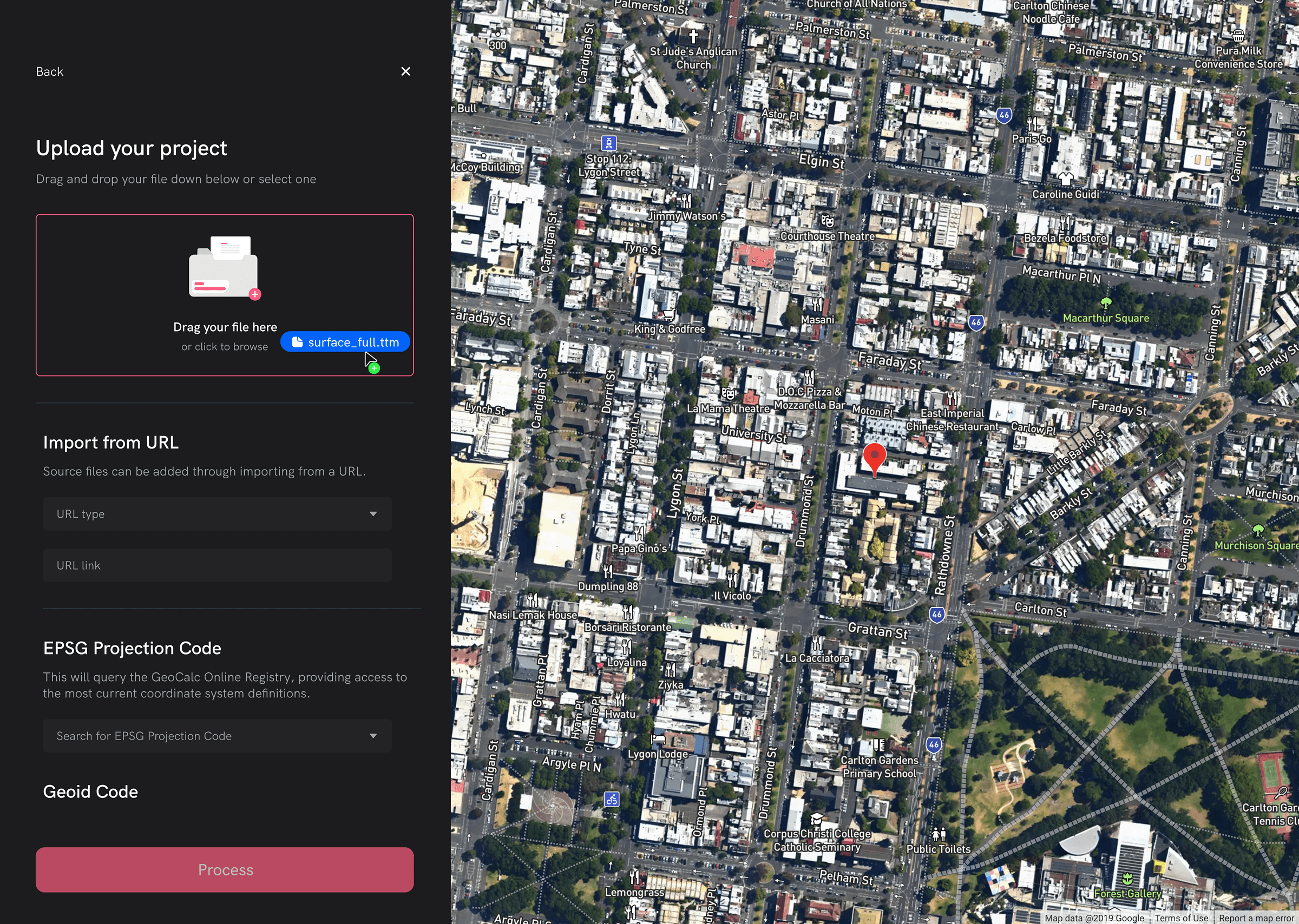1299x924 pixels.
Task: Click the Stop 112 Lygon Street tram icon
Action: point(608,143)
